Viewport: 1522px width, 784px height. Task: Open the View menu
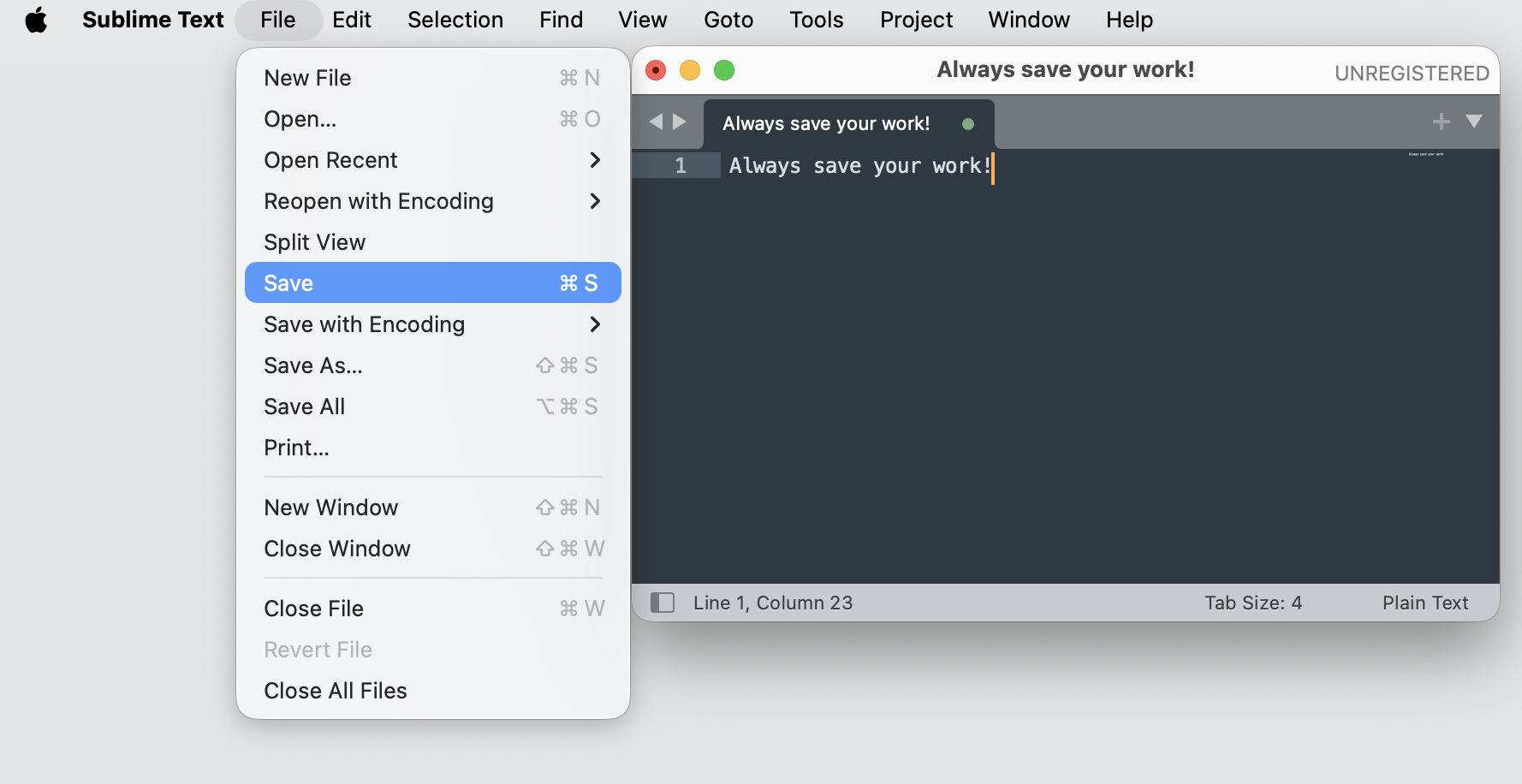click(643, 20)
